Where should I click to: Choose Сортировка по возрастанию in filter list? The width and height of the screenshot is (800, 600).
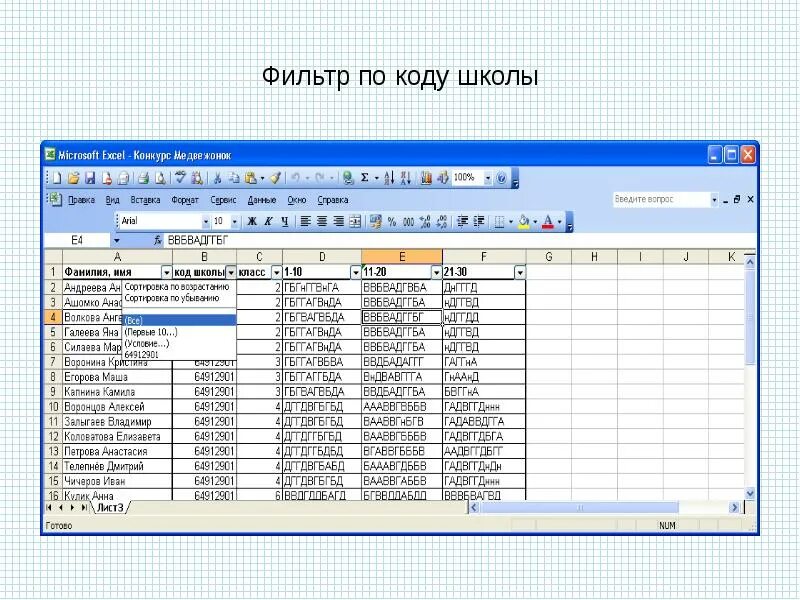[179, 287]
